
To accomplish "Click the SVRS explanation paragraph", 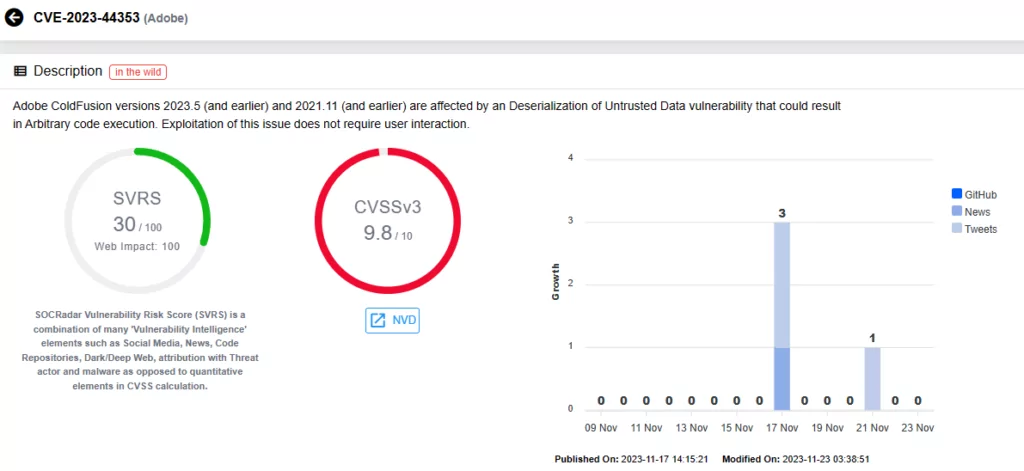I will click(x=138, y=350).
